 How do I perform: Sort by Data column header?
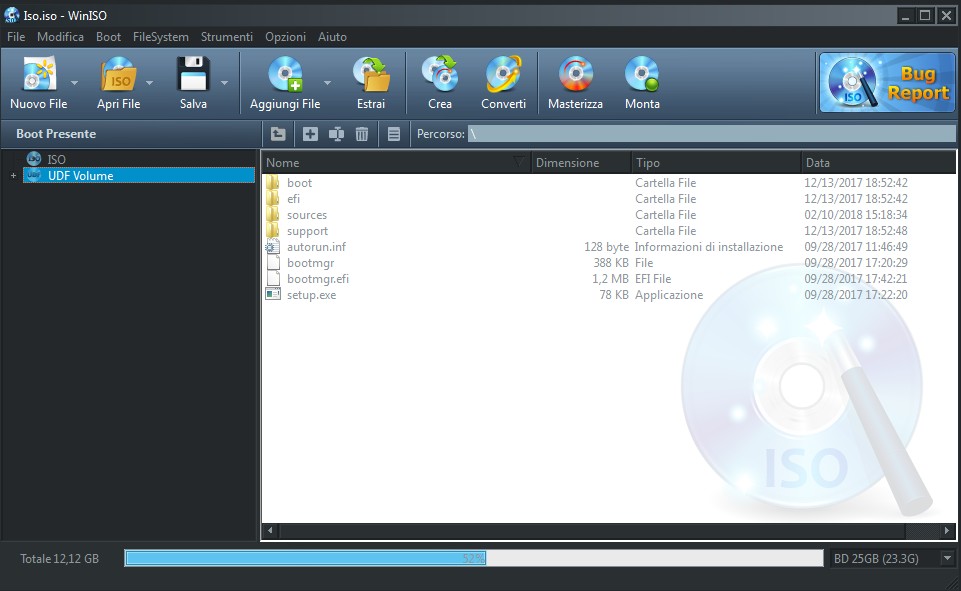pyautogui.click(x=878, y=162)
